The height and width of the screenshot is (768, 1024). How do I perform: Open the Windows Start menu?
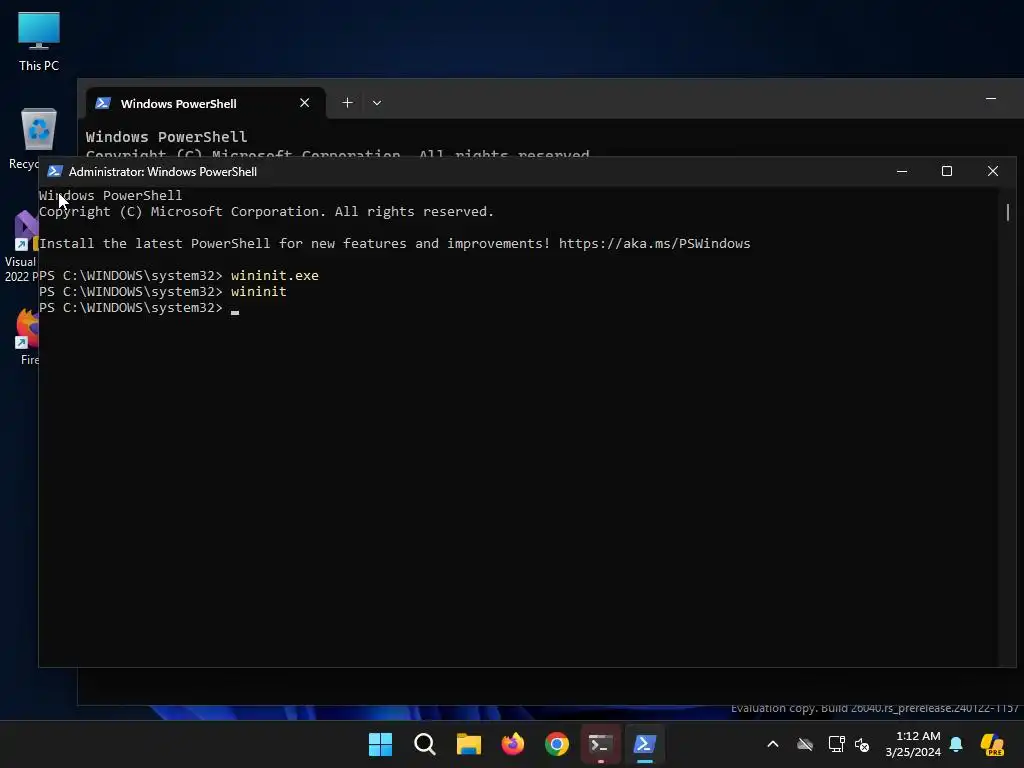pyautogui.click(x=380, y=744)
